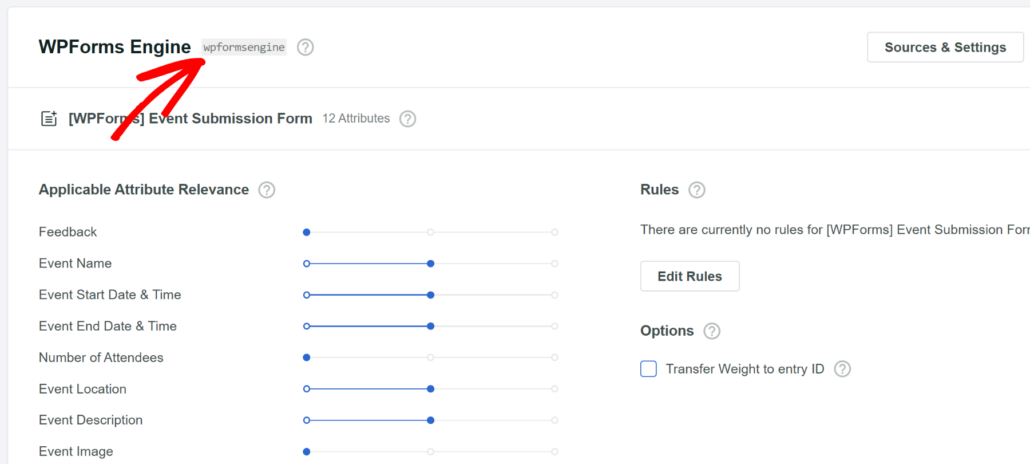Set Event Image relevance slider to middle
This screenshot has width=1030, height=464.
click(430, 451)
